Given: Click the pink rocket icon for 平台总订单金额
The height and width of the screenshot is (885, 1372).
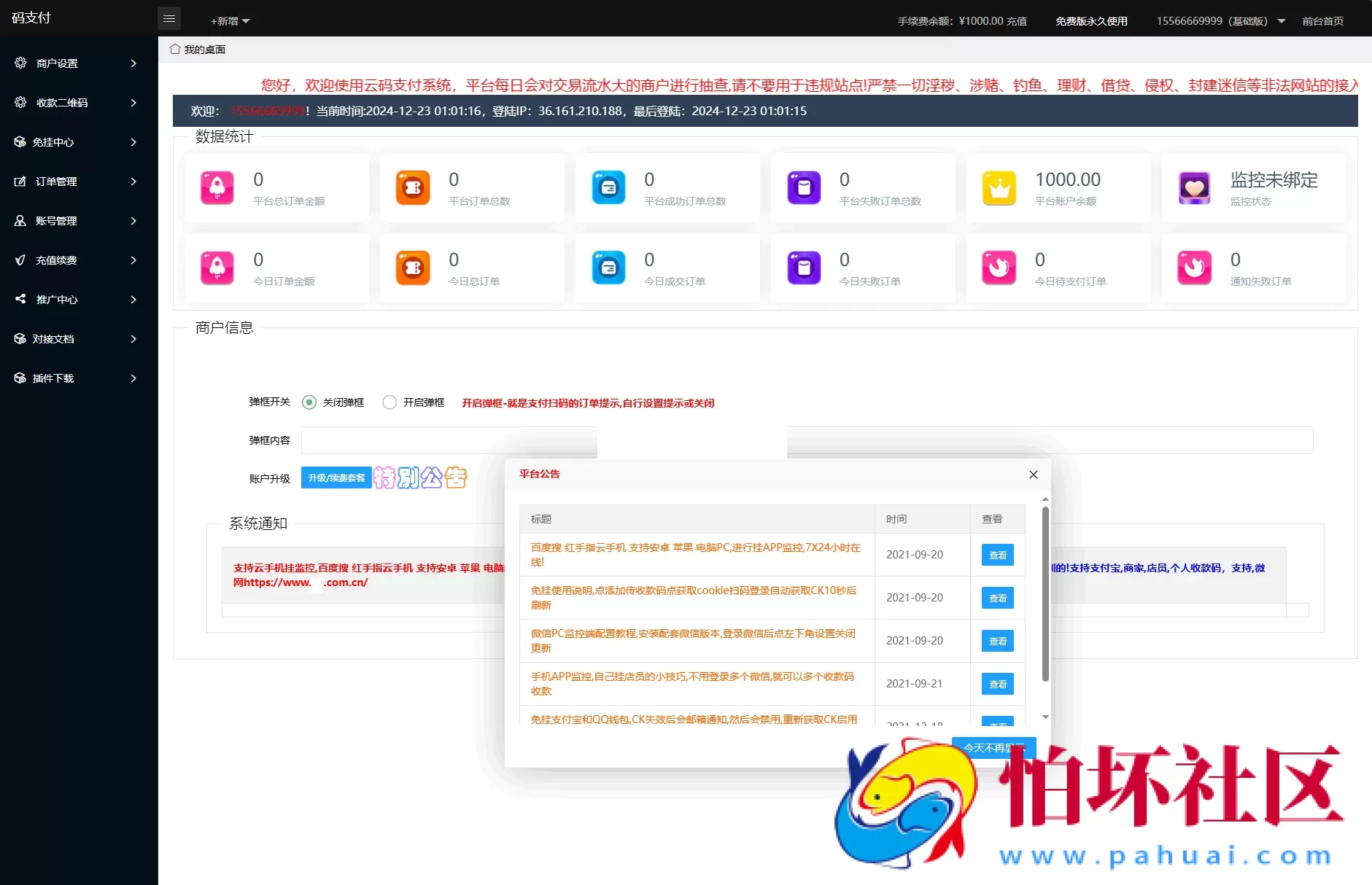Looking at the screenshot, I should pyautogui.click(x=217, y=188).
